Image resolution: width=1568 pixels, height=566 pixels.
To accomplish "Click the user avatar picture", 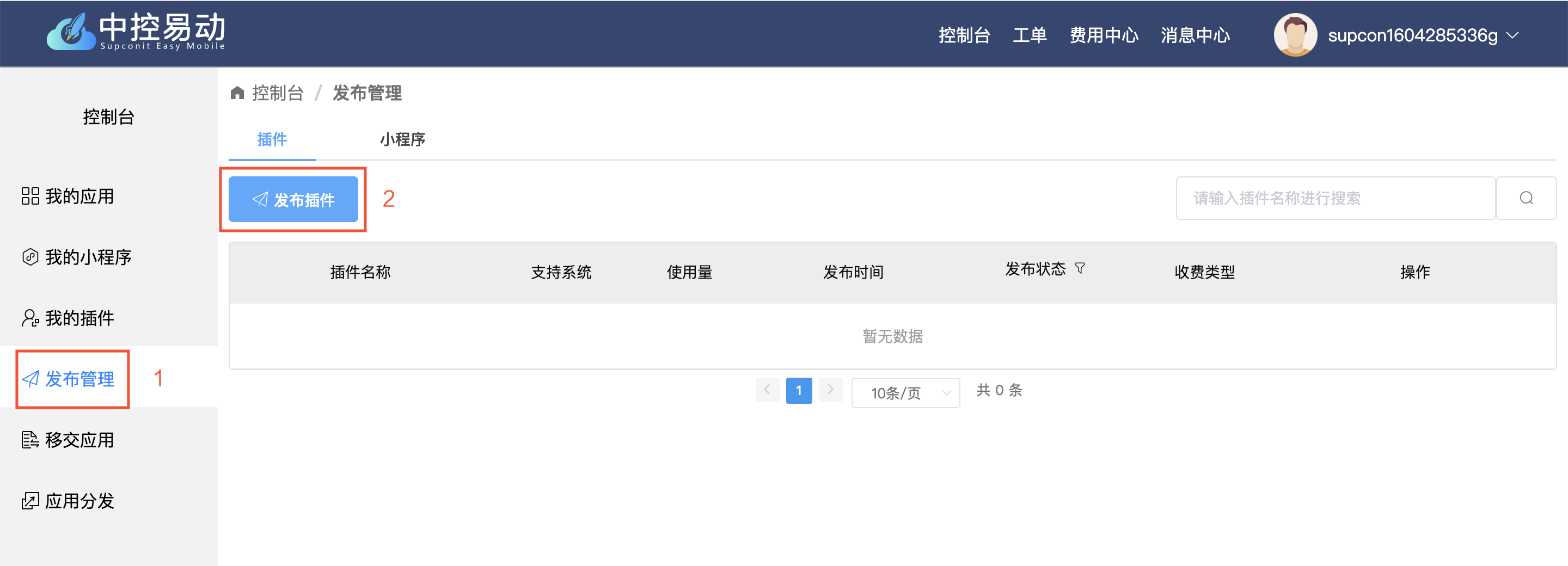I will tap(1295, 35).
